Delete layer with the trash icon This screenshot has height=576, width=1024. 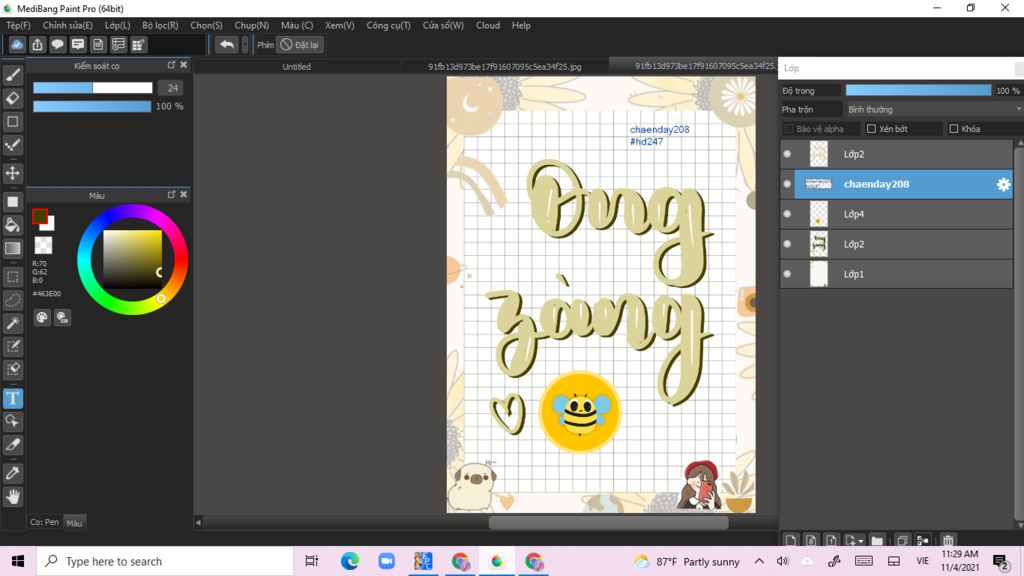click(948, 540)
